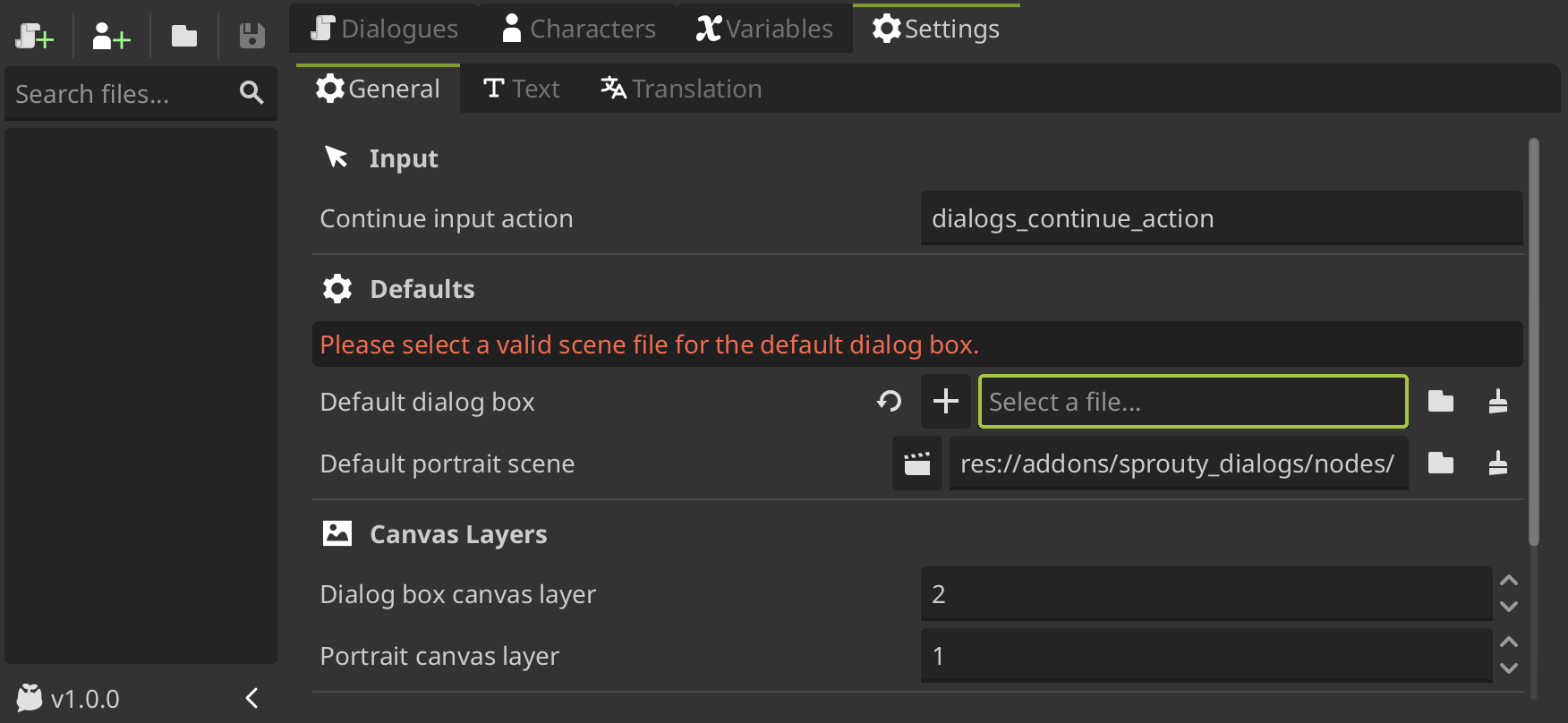Decrease Dialog box canvas layer
1568x723 pixels.
tap(1509, 608)
